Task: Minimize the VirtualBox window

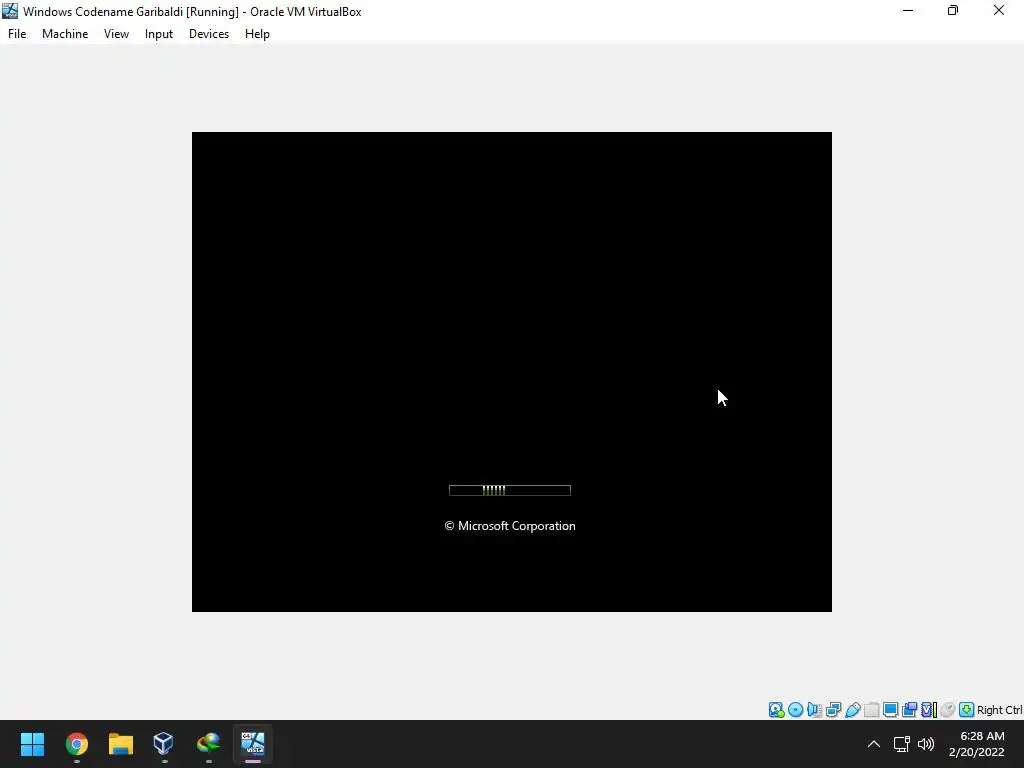Action: 908,10
